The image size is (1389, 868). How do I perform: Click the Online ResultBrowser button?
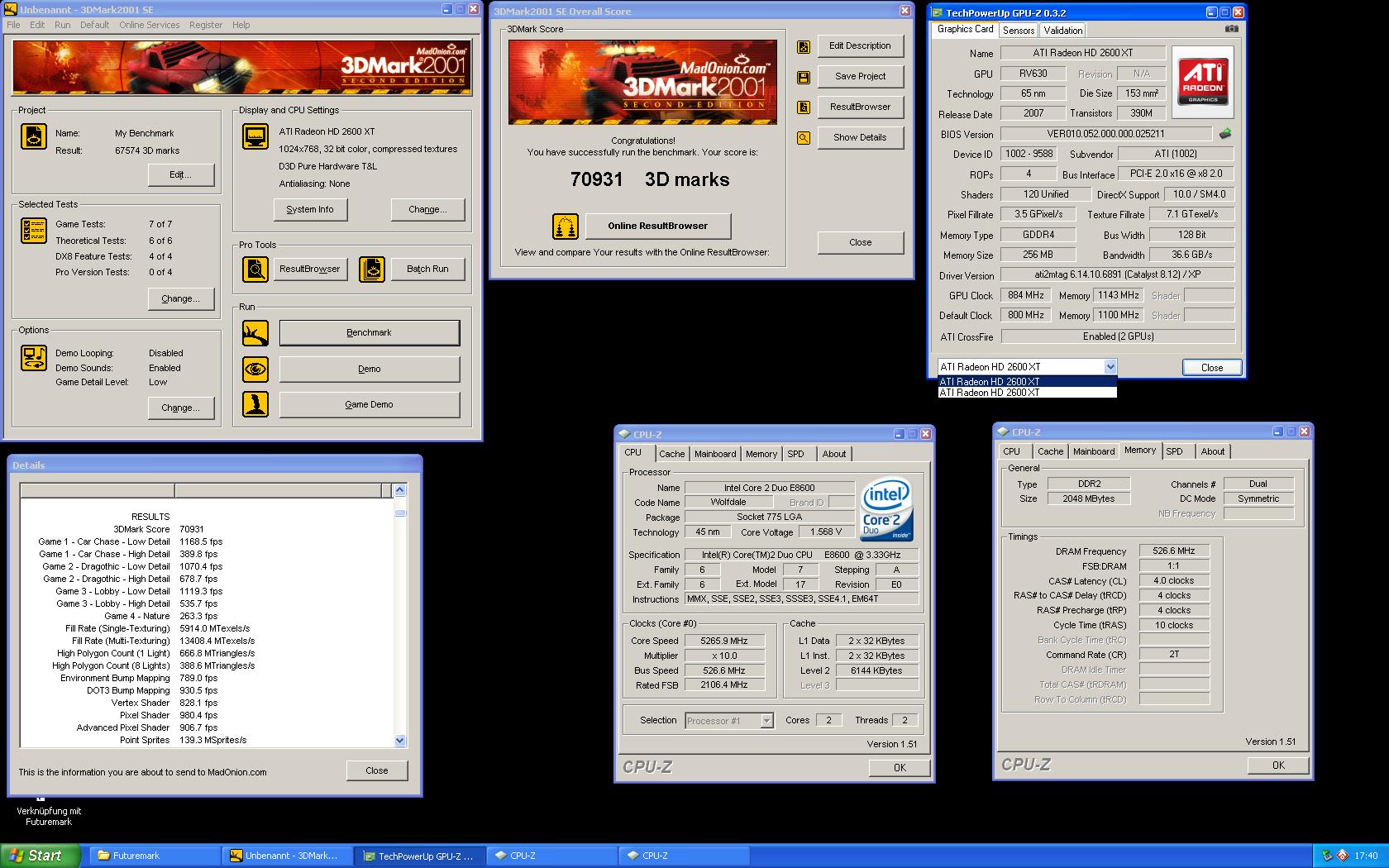658,226
